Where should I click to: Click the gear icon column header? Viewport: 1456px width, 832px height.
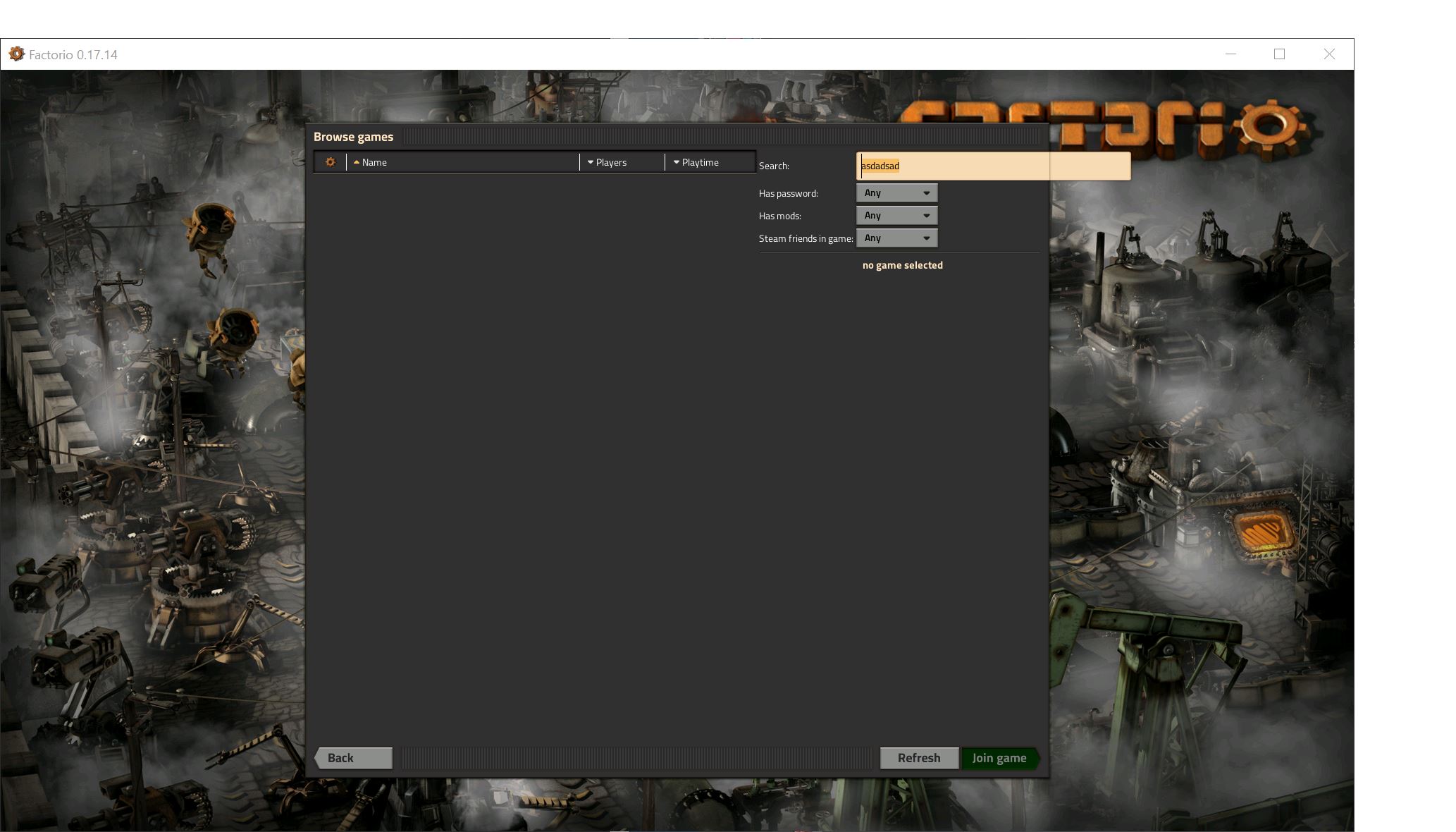point(330,162)
